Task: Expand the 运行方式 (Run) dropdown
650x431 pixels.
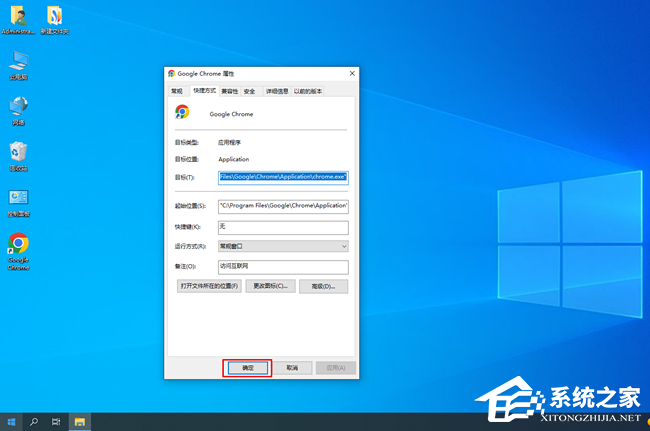Action: (x=283, y=246)
